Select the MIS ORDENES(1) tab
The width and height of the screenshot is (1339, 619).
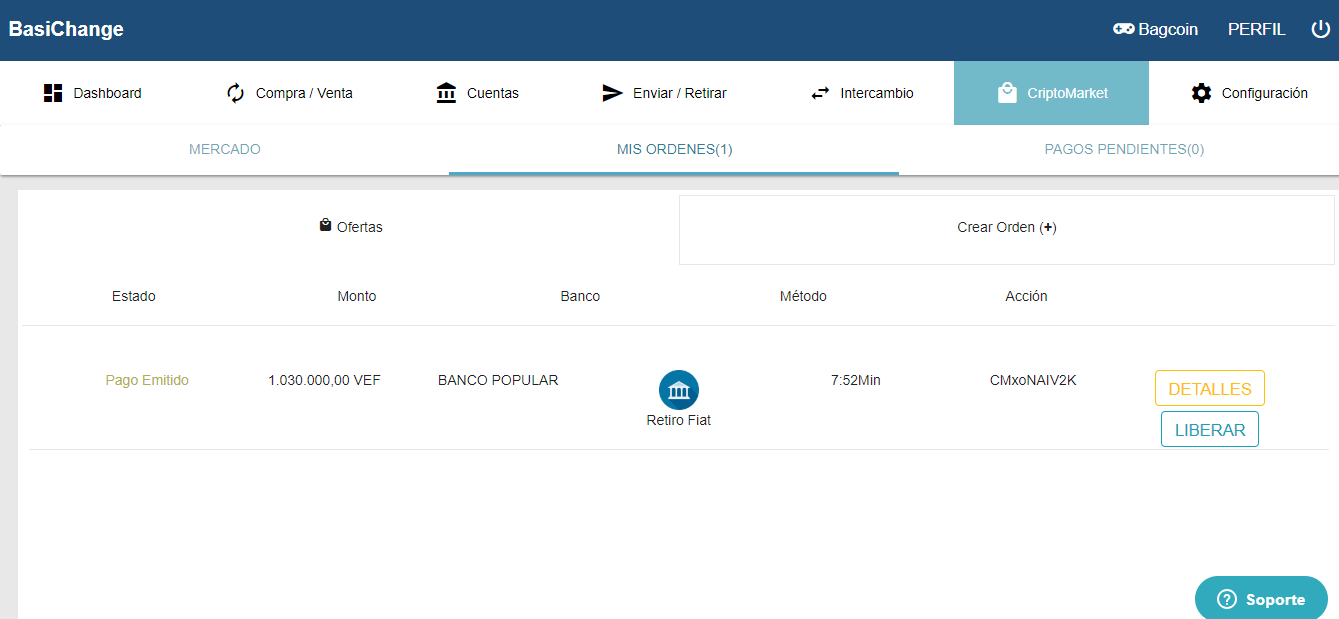[674, 150]
